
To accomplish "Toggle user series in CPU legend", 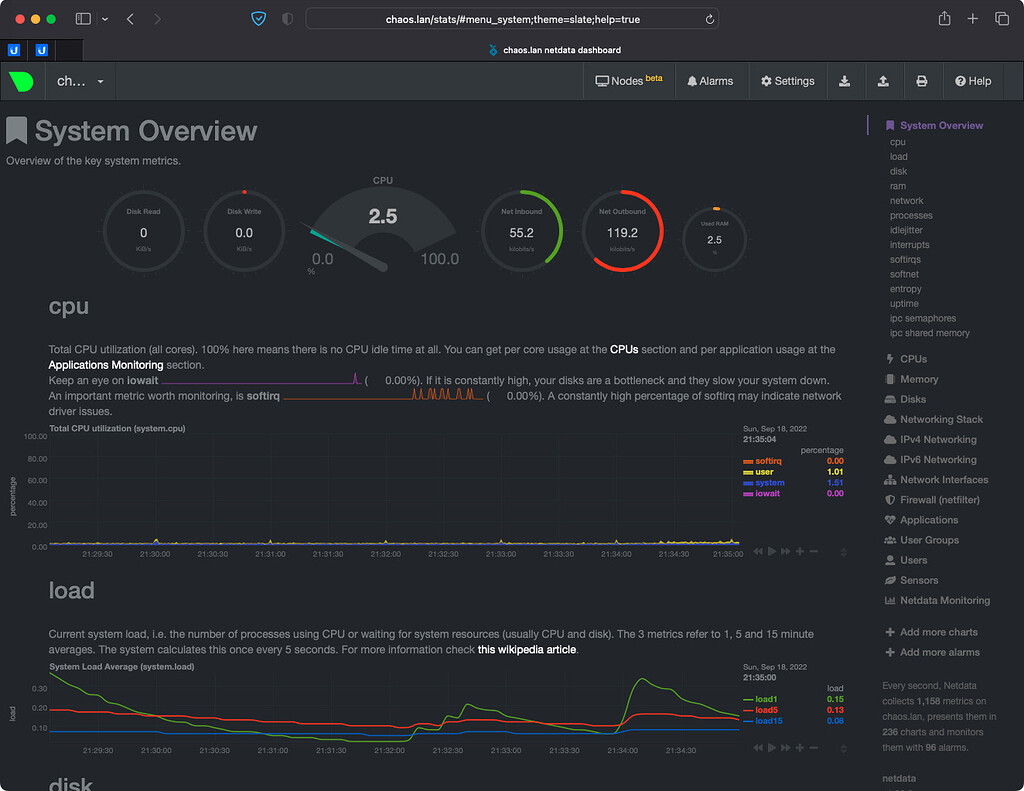I will tap(764, 472).
